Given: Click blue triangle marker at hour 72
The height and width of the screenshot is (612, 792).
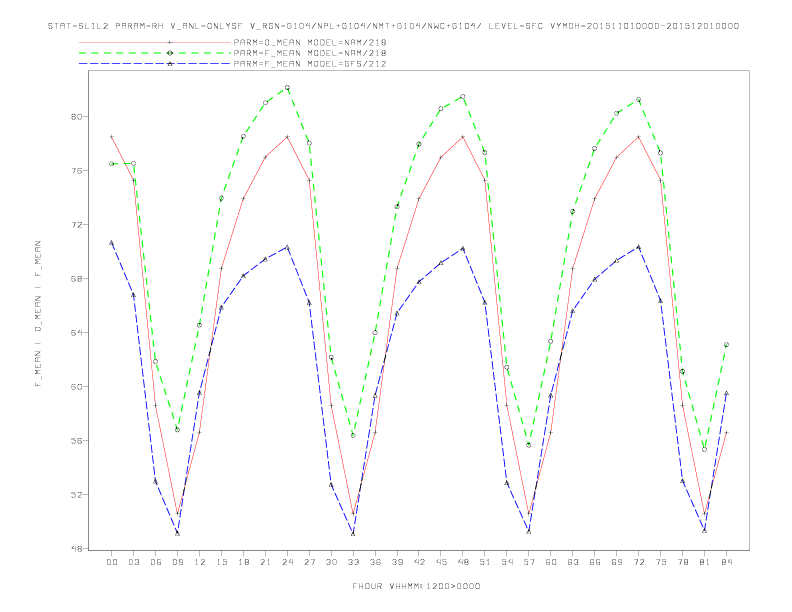Looking at the screenshot, I should coord(638,247).
